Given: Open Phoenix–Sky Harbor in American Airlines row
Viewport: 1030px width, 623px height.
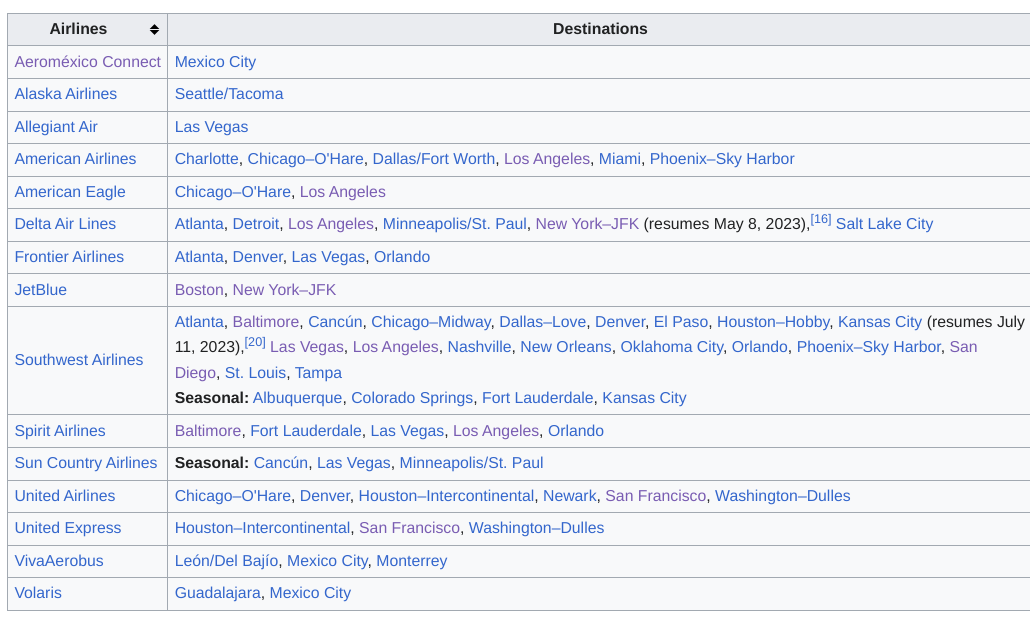Looking at the screenshot, I should tap(722, 159).
